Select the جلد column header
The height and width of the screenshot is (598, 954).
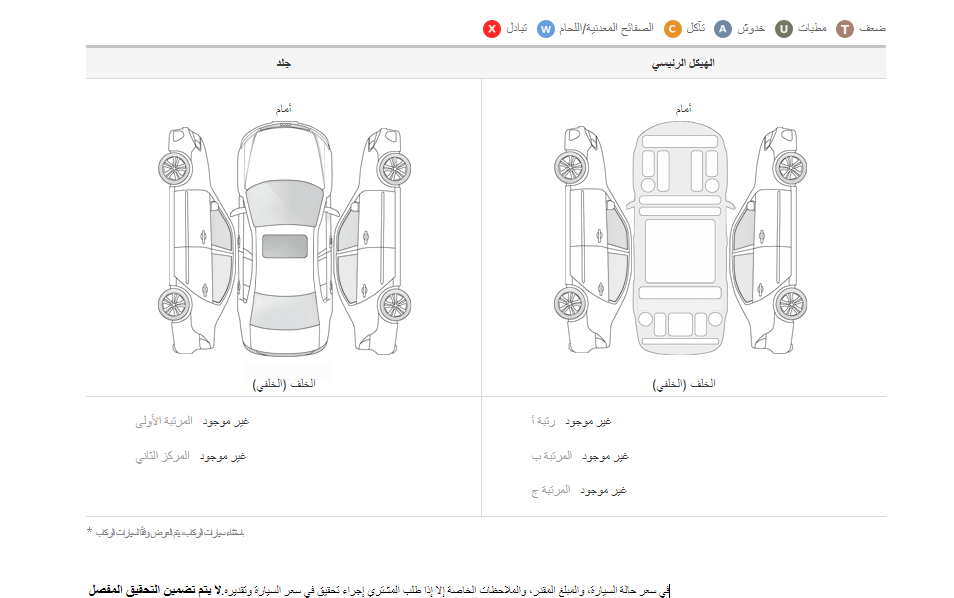284,63
